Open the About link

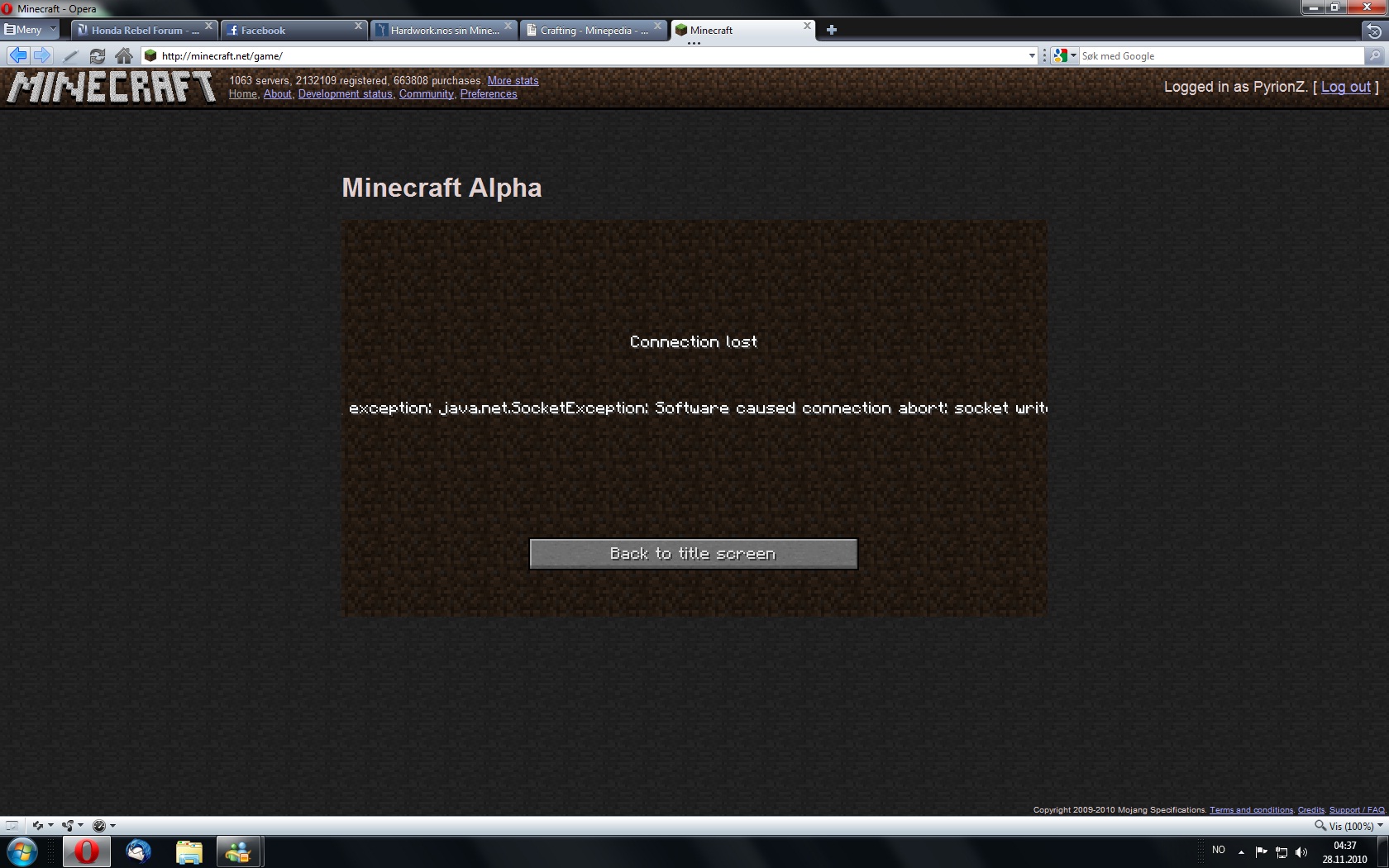277,93
